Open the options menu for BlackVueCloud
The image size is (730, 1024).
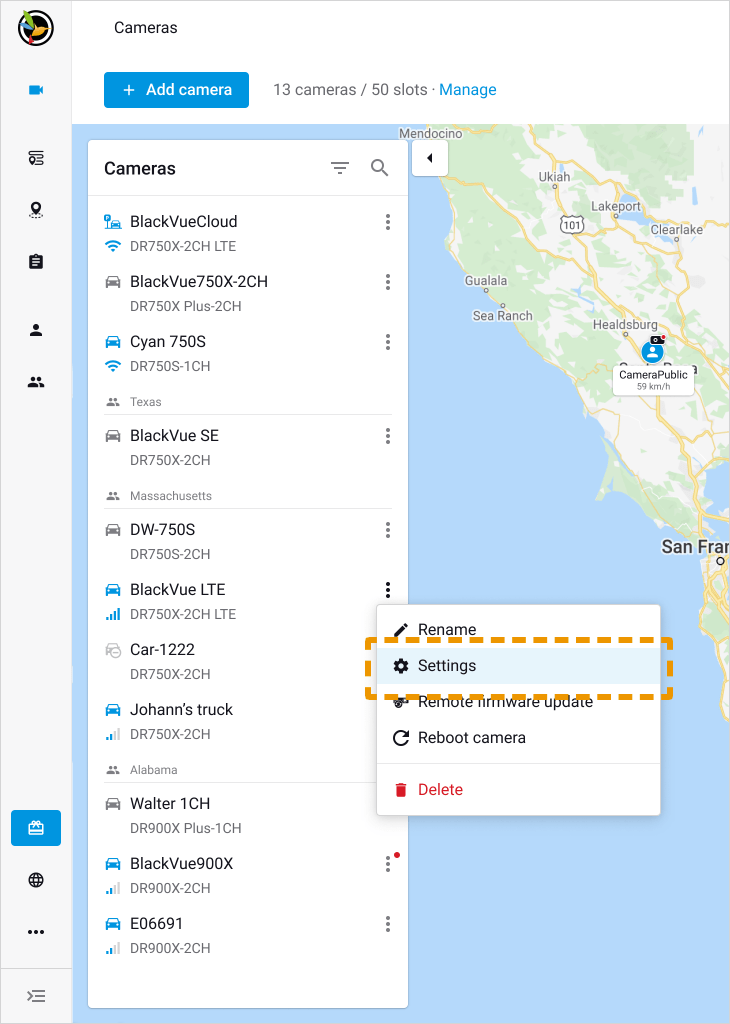pos(388,222)
